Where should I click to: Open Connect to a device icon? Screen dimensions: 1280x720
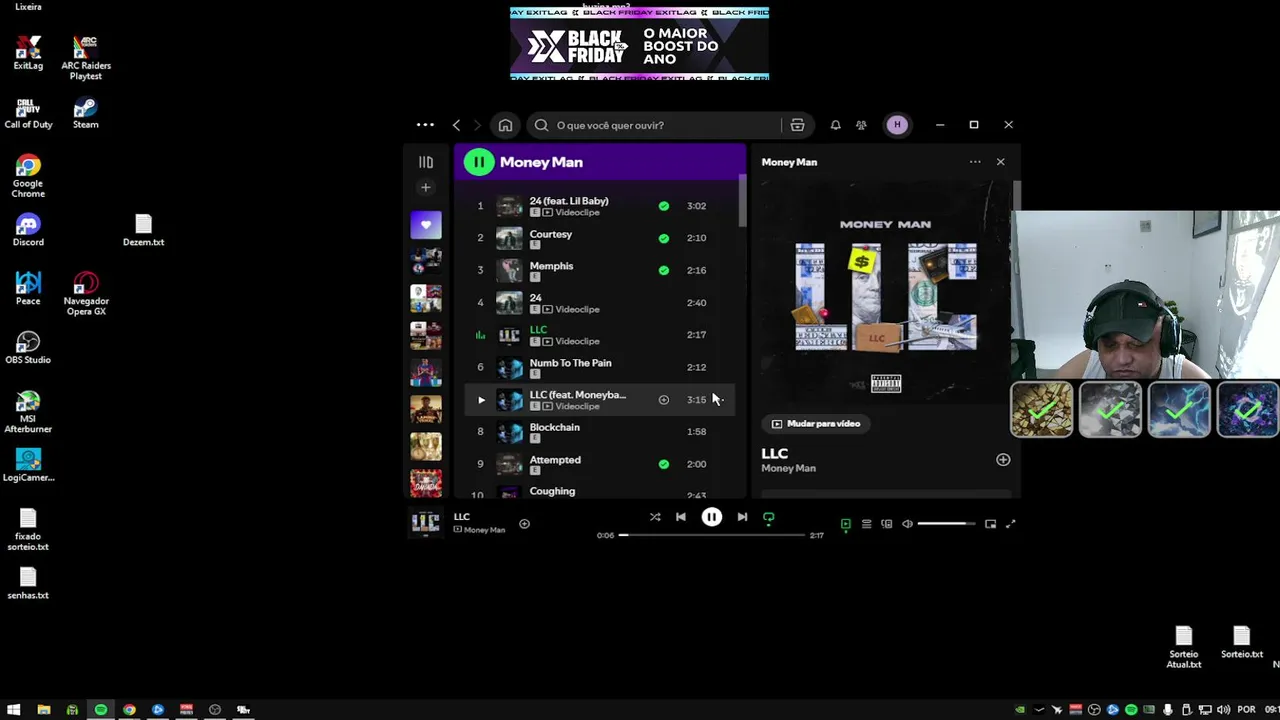click(887, 524)
